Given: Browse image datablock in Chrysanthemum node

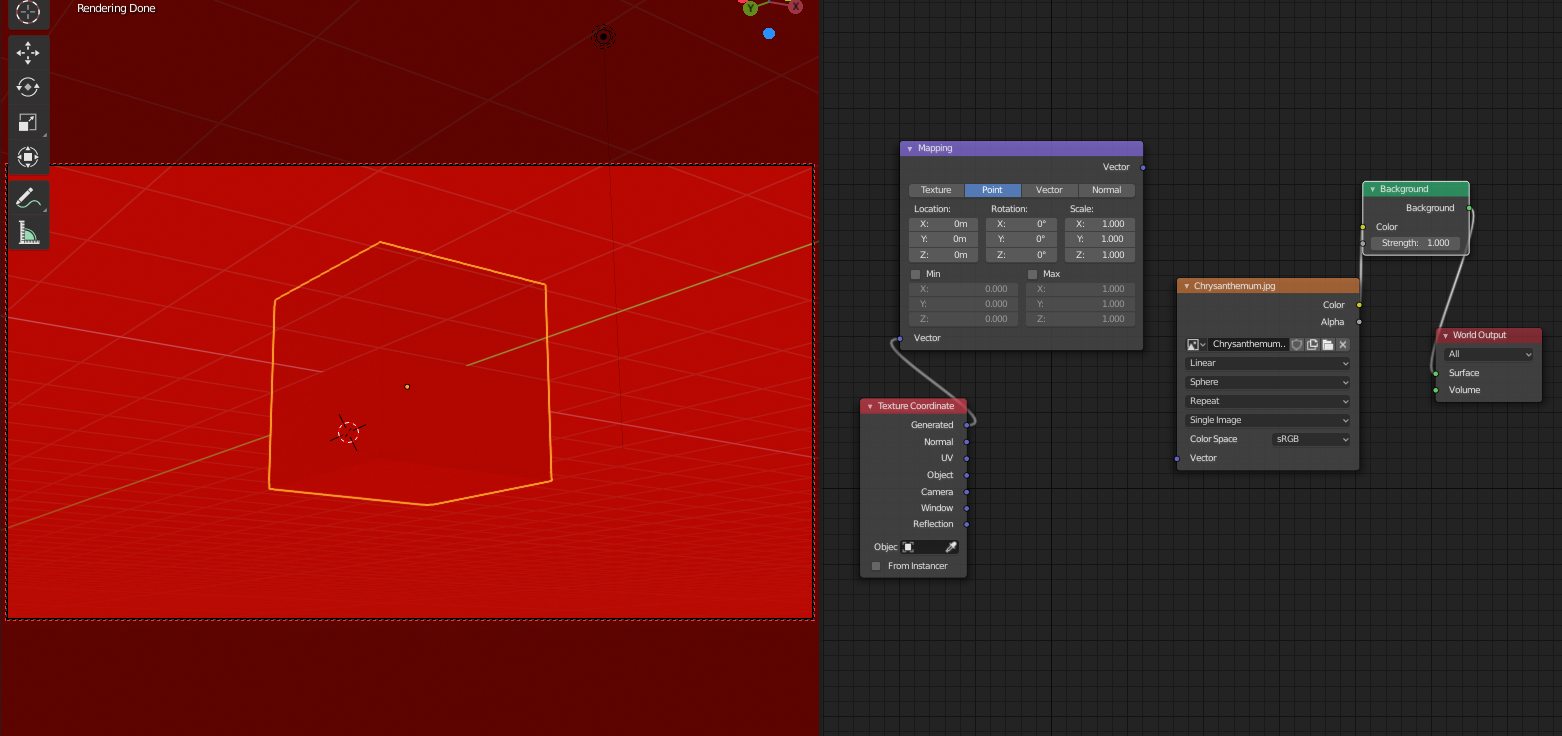Looking at the screenshot, I should (1196, 344).
